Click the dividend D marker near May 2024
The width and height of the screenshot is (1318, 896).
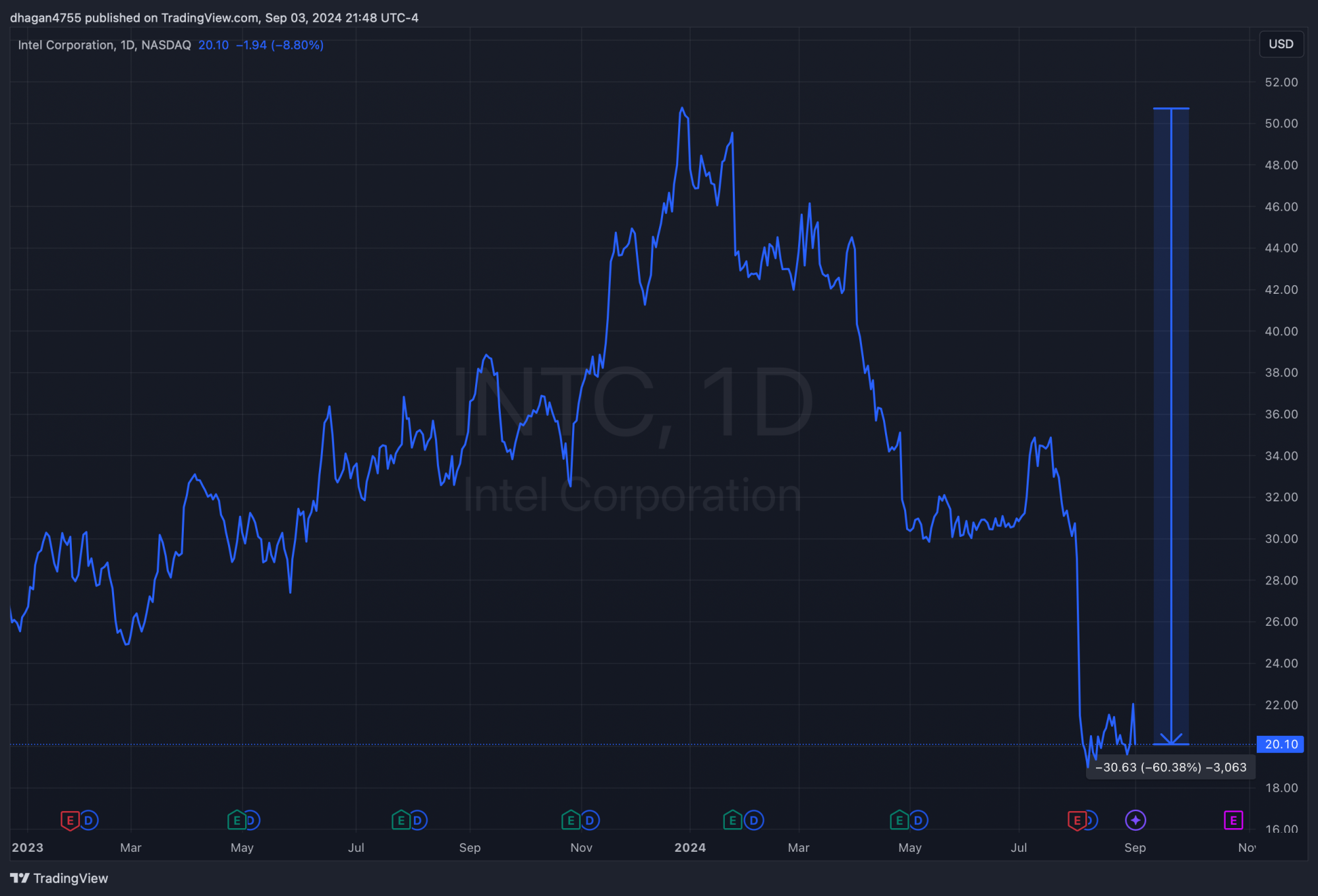coord(918,820)
